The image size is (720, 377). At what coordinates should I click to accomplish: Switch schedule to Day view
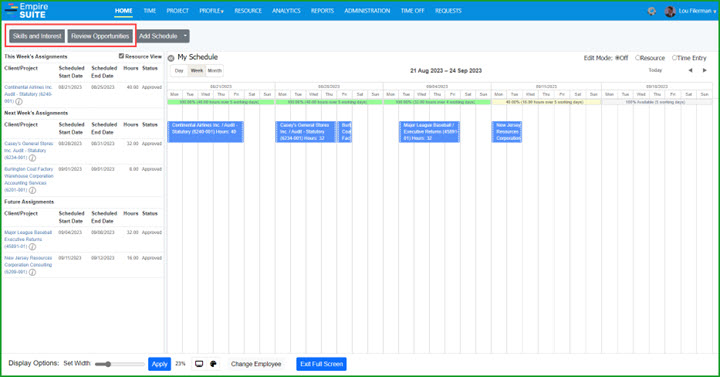[x=179, y=71]
